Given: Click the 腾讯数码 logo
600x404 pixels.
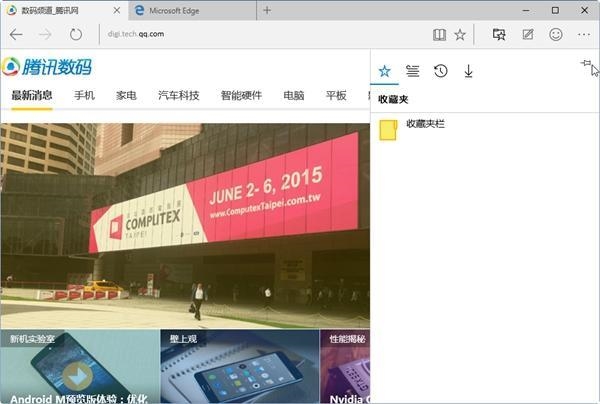Looking at the screenshot, I should click(x=47, y=67).
